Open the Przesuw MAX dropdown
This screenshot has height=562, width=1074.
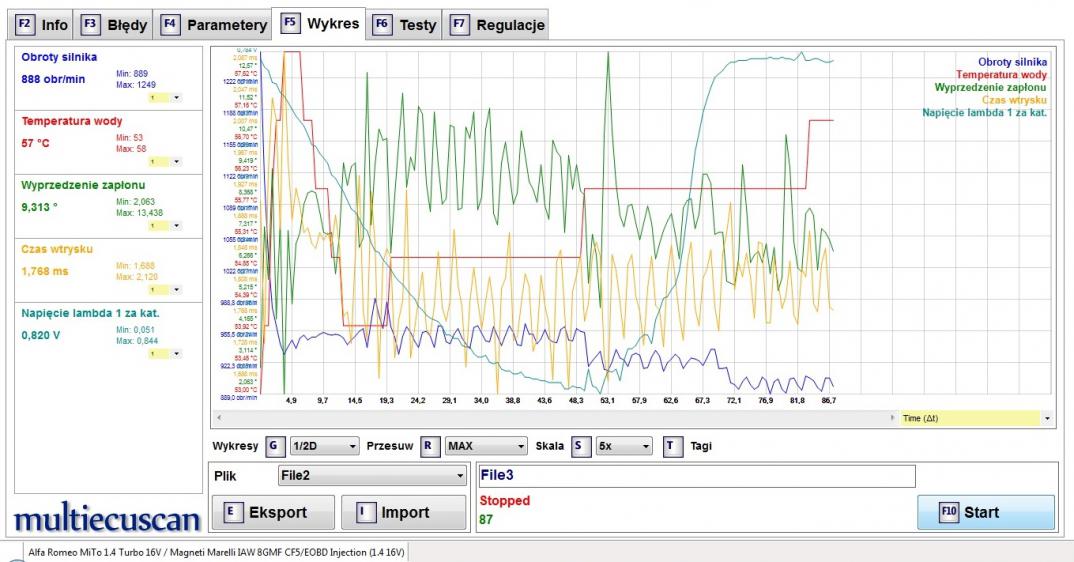486,446
